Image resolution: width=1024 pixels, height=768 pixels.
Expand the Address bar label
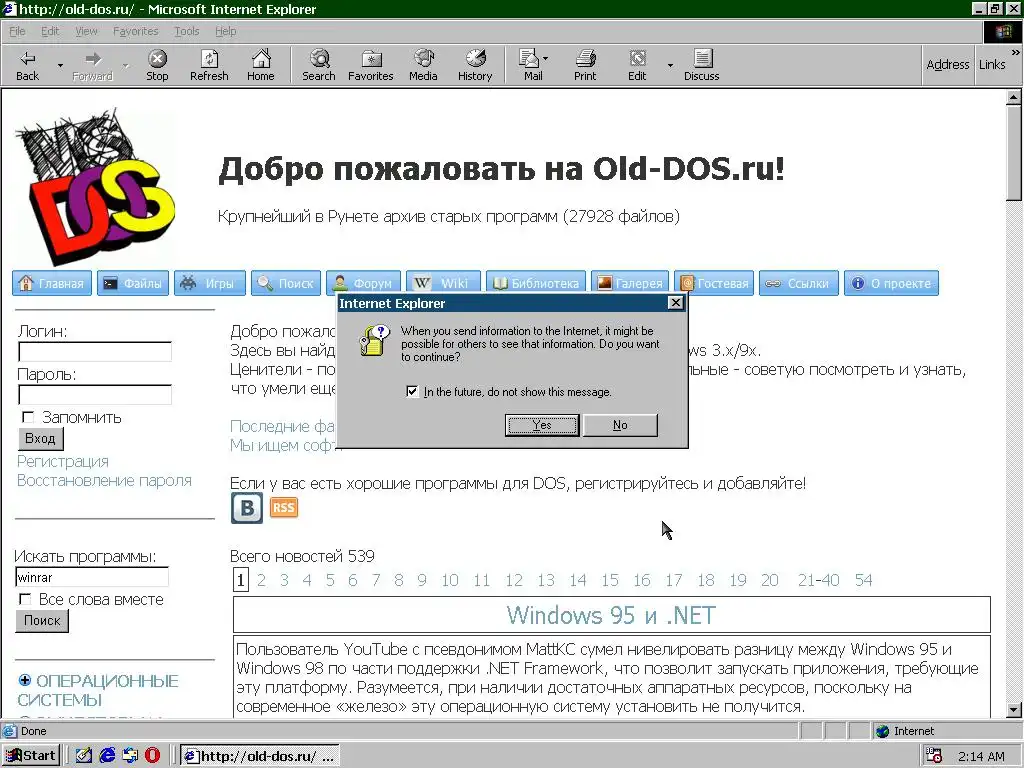948,64
